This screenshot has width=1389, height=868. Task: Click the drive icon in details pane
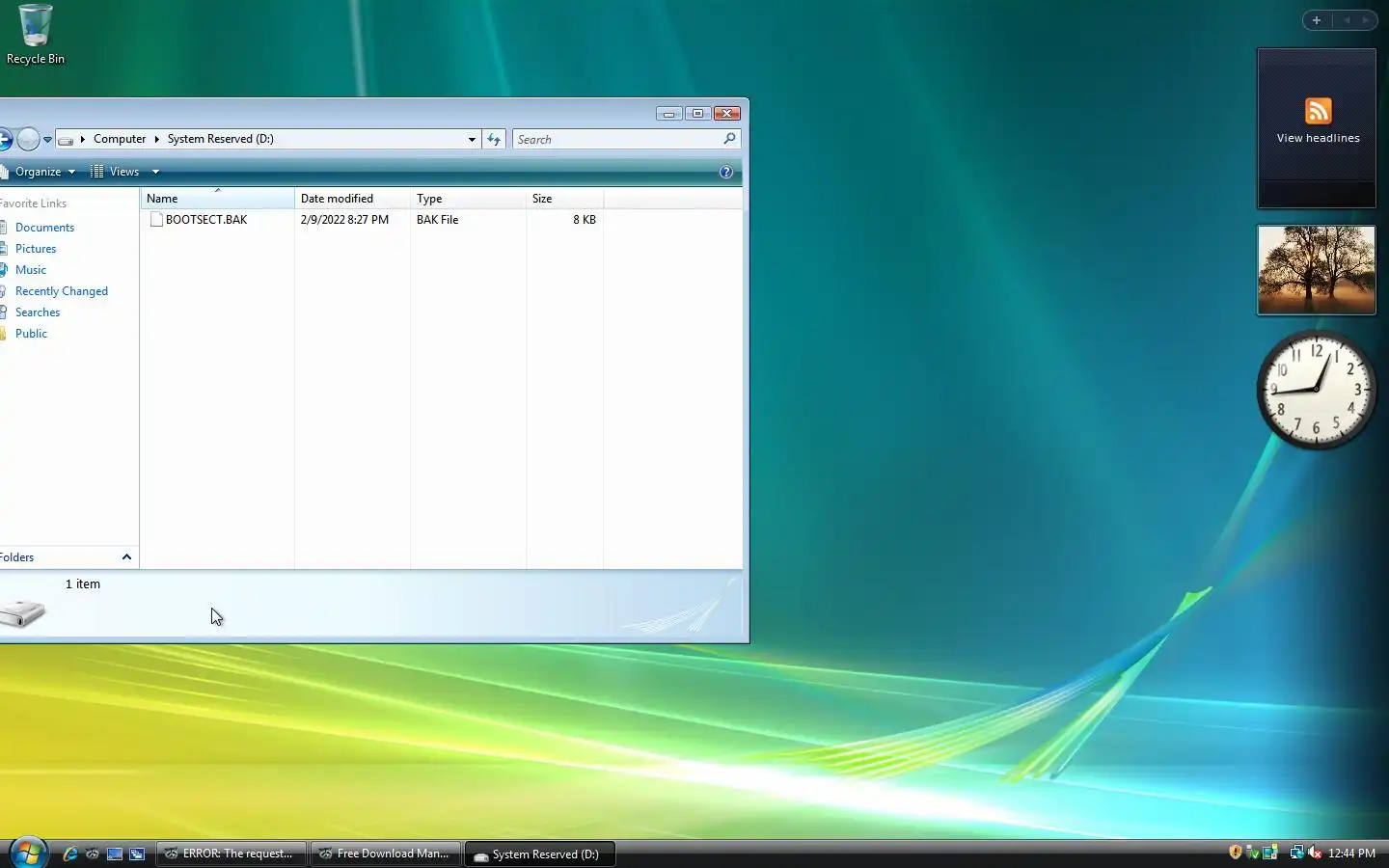coord(21,613)
